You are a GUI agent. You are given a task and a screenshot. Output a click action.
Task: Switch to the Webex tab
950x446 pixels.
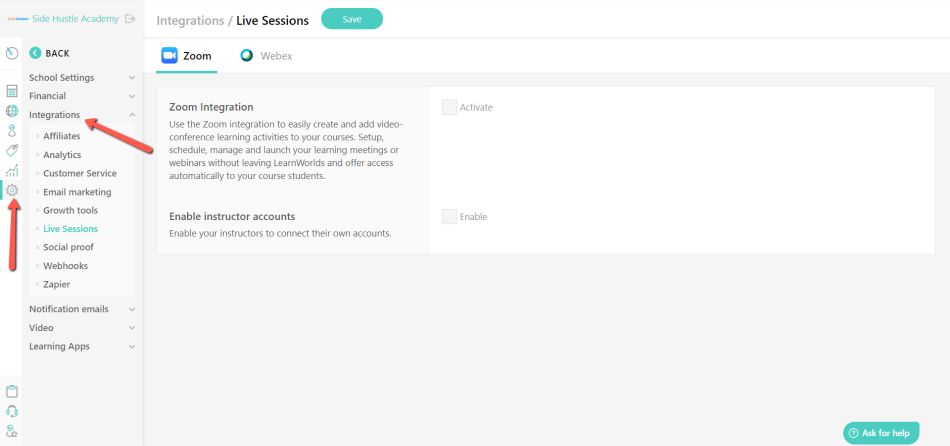pyautogui.click(x=266, y=56)
